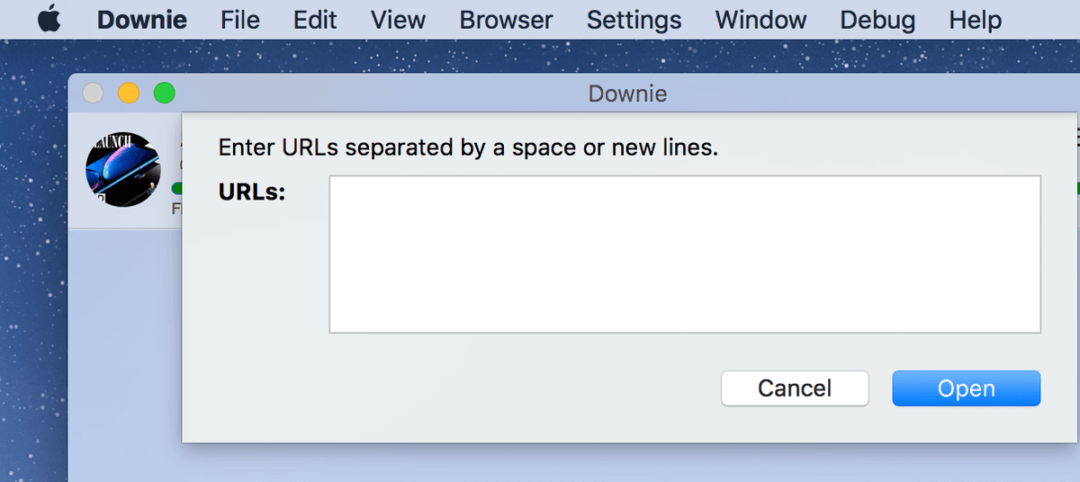Open the Apple menu
Image resolution: width=1080 pixels, height=482 pixels.
pos(48,20)
